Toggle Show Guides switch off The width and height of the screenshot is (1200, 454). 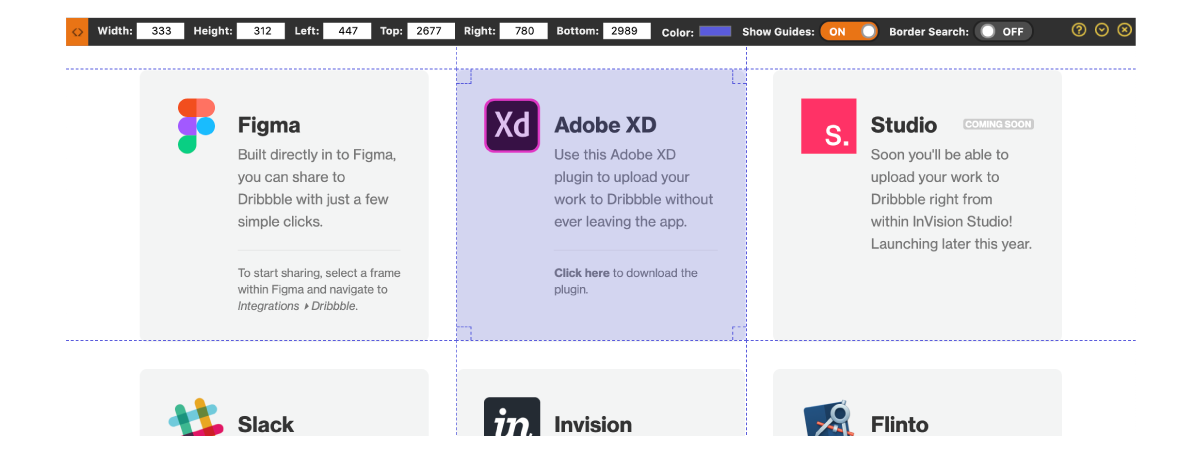pos(849,32)
